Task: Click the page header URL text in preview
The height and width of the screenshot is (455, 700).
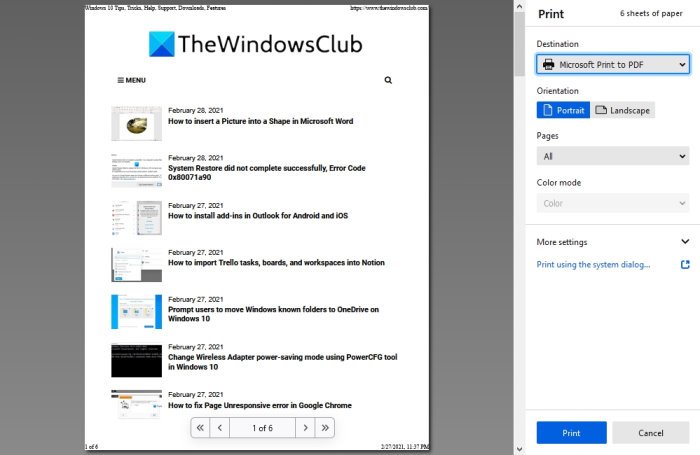Action: pyautogui.click(x=389, y=8)
